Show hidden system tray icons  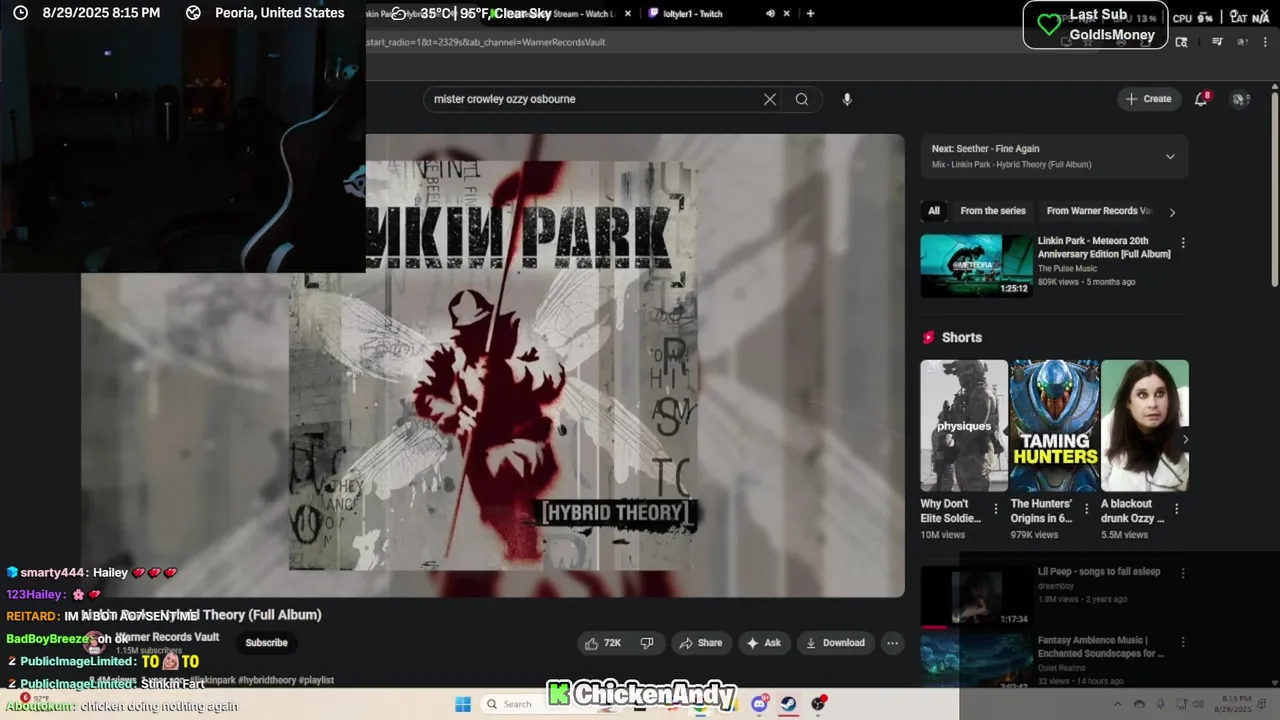coord(1117,704)
